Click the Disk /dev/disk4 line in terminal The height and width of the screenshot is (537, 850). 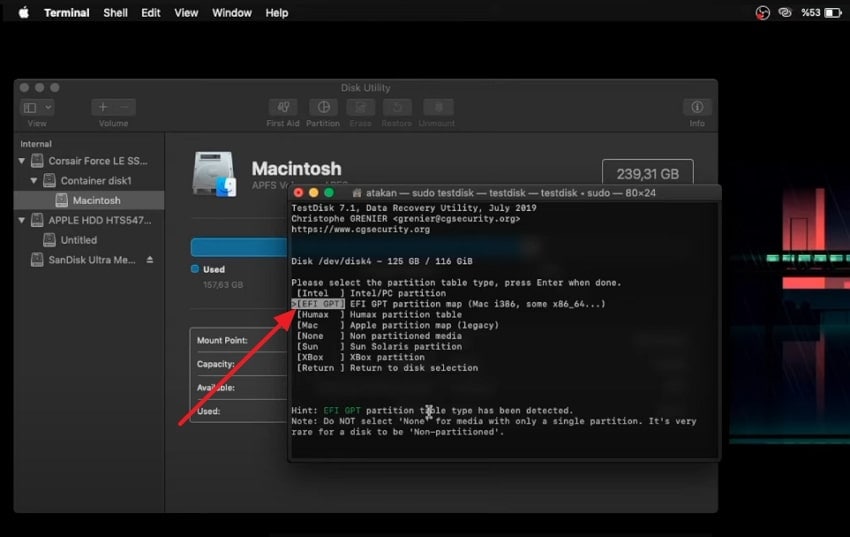click(x=382, y=261)
